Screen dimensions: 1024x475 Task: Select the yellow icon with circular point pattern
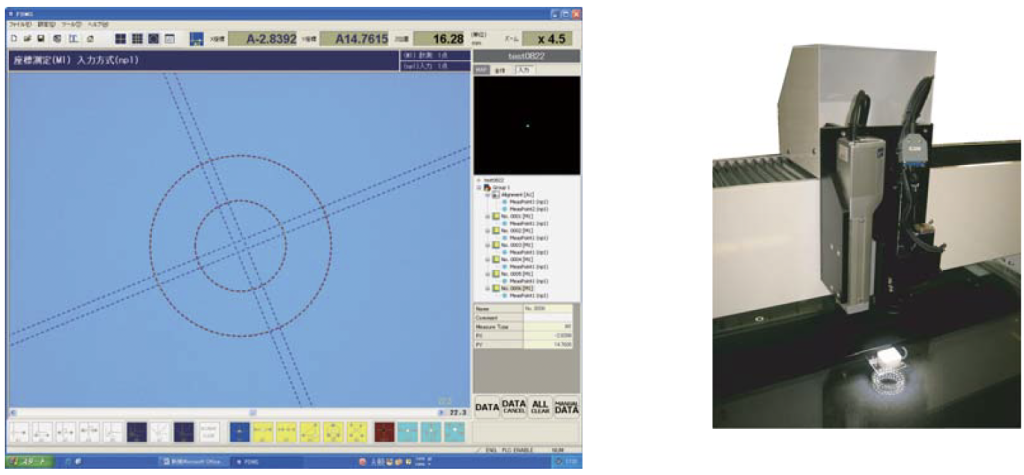coord(333,432)
